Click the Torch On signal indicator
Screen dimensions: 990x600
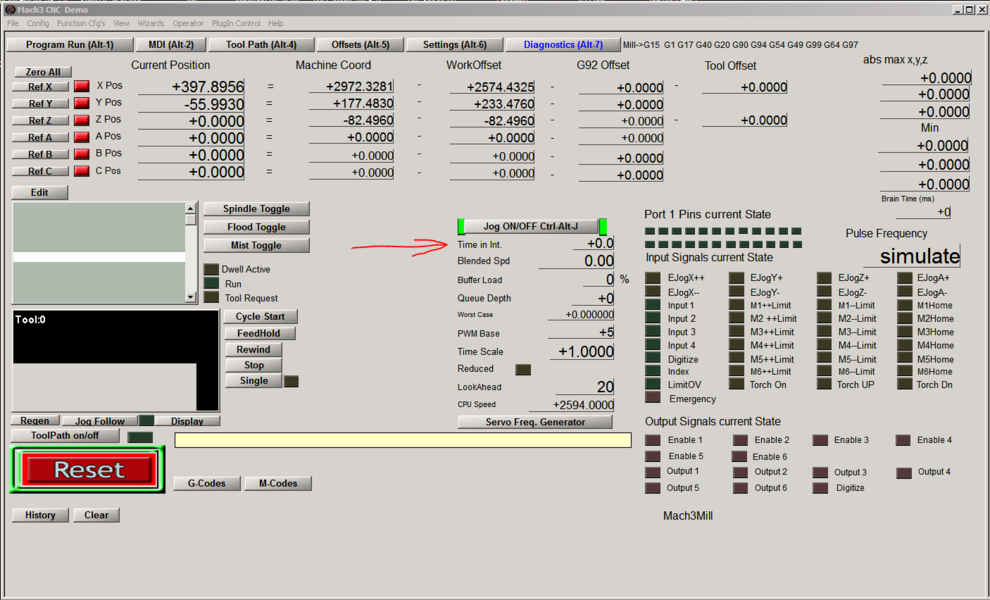(736, 384)
